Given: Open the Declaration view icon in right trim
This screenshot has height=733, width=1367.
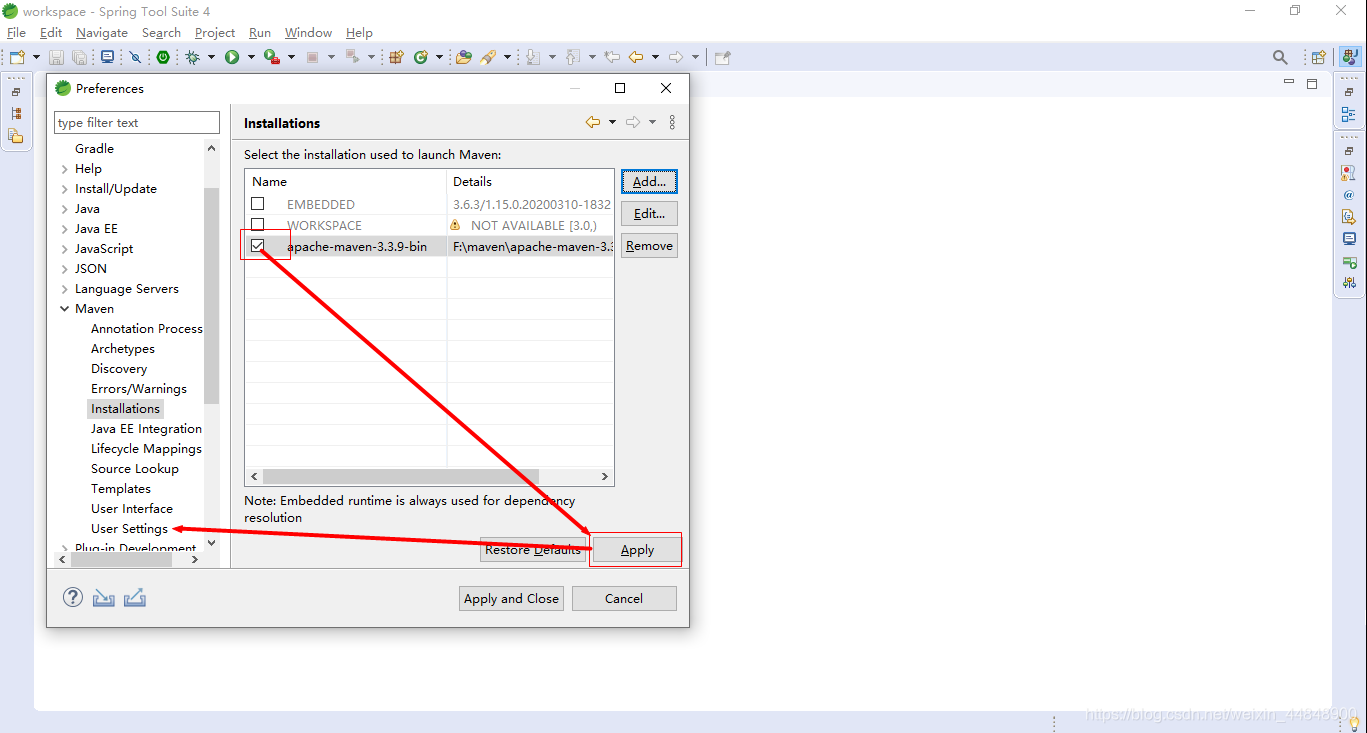Looking at the screenshot, I should tap(1349, 217).
